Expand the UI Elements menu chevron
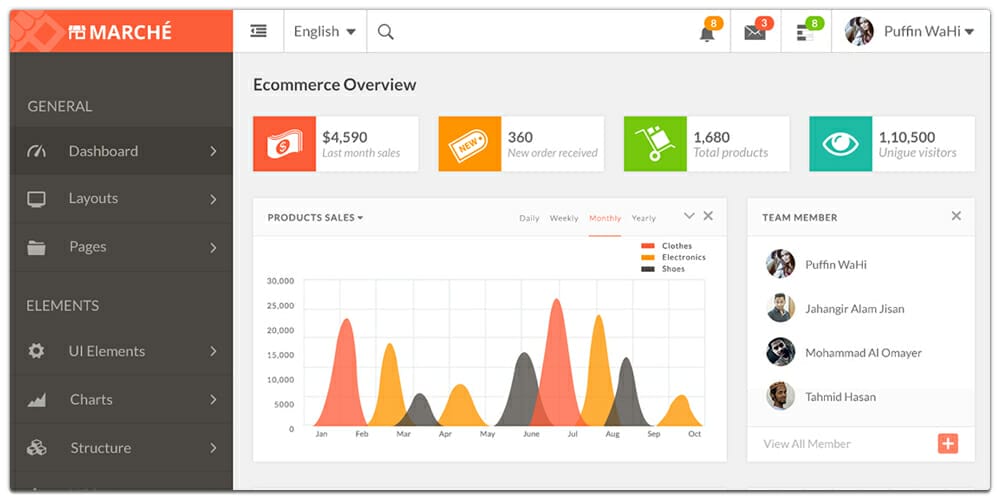1000x500 pixels. point(213,351)
